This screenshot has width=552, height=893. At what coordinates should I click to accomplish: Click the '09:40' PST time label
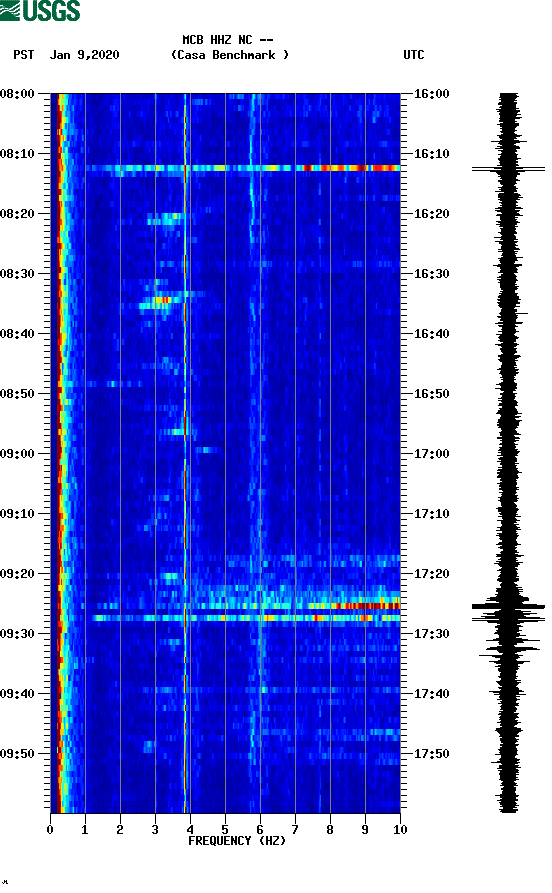click(x=17, y=694)
